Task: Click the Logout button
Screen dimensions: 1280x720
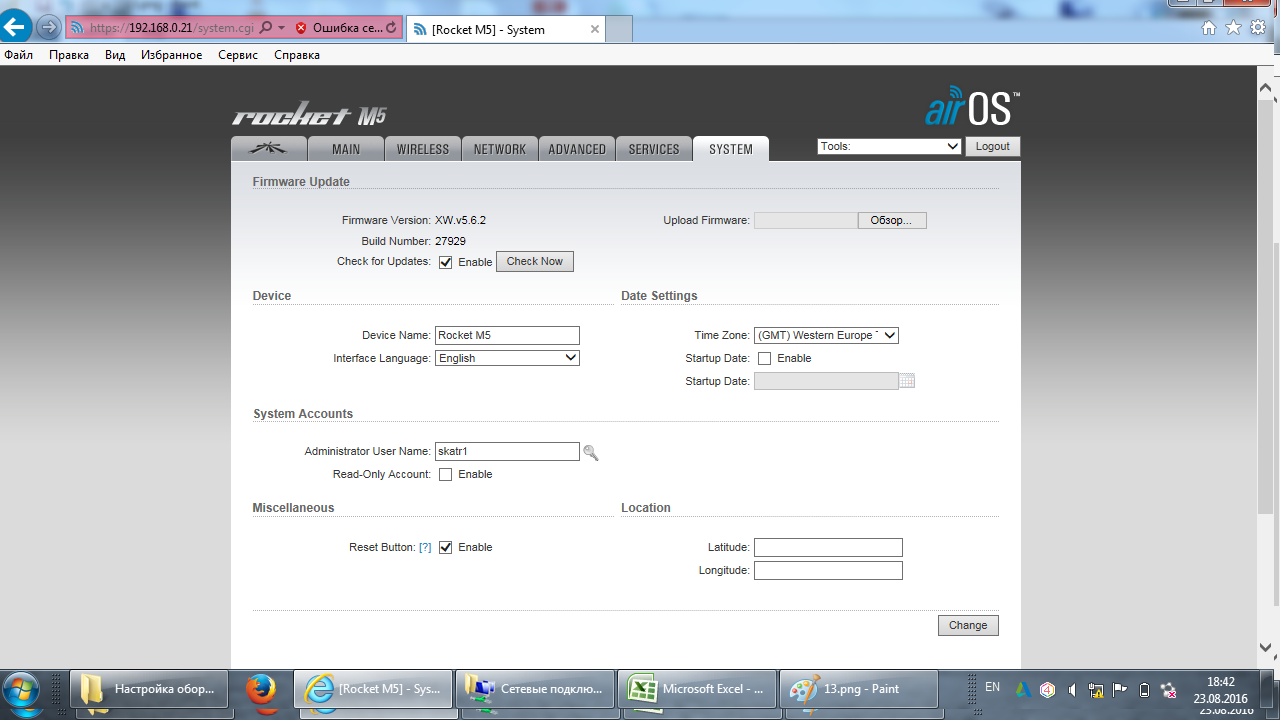Action: click(x=993, y=146)
